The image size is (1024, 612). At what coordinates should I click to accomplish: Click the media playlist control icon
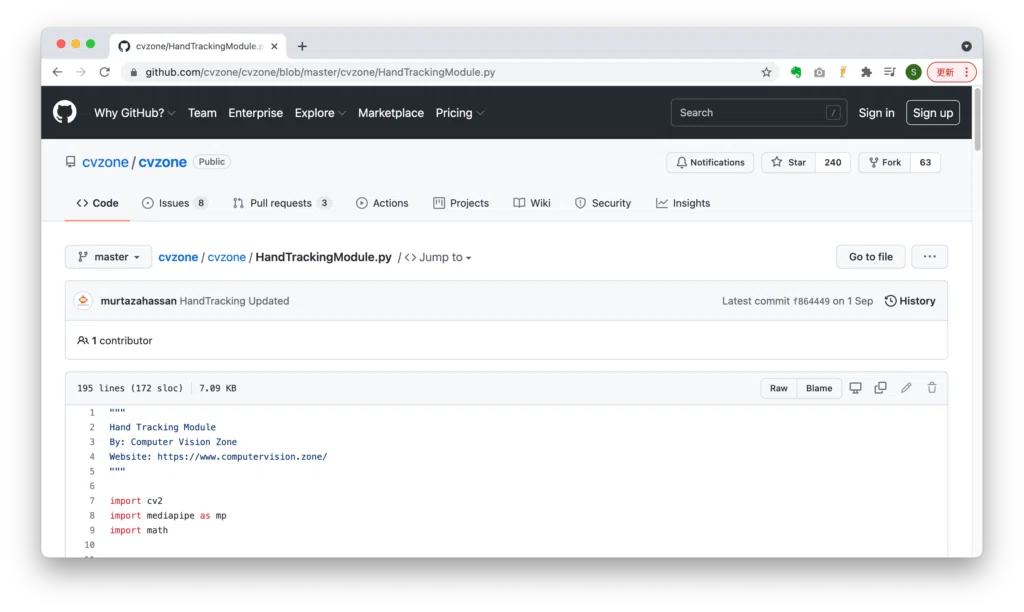889,72
